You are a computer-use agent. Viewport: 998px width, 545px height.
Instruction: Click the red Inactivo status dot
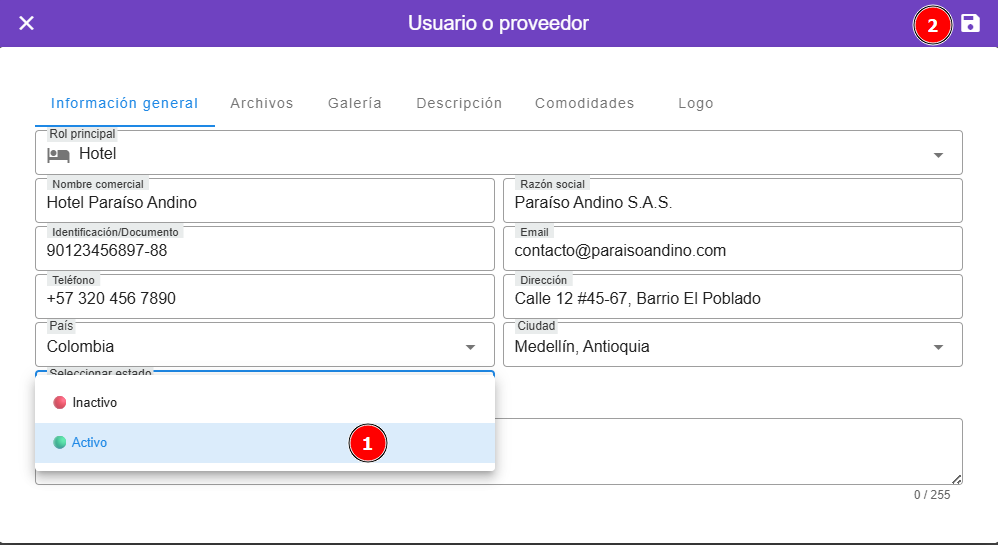pyautogui.click(x=60, y=403)
